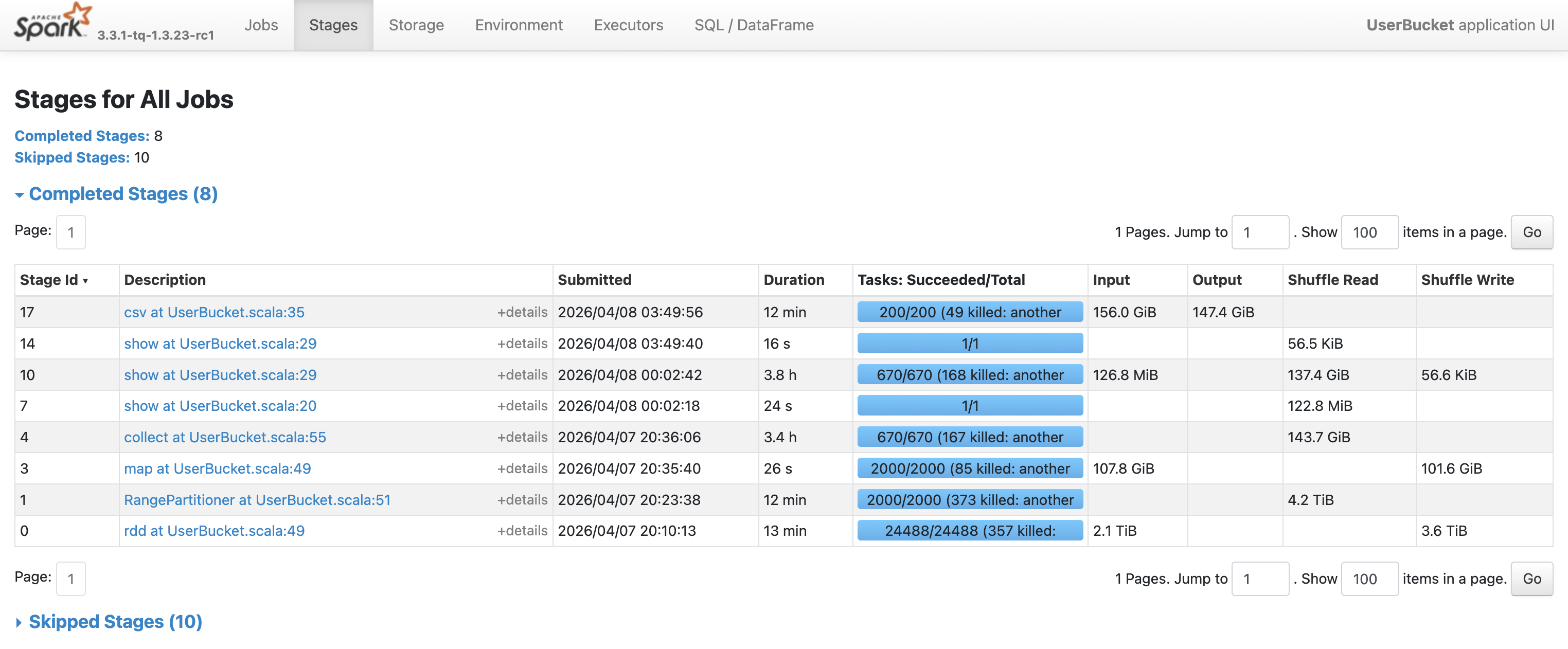Click the top Jump to page field

[1259, 232]
